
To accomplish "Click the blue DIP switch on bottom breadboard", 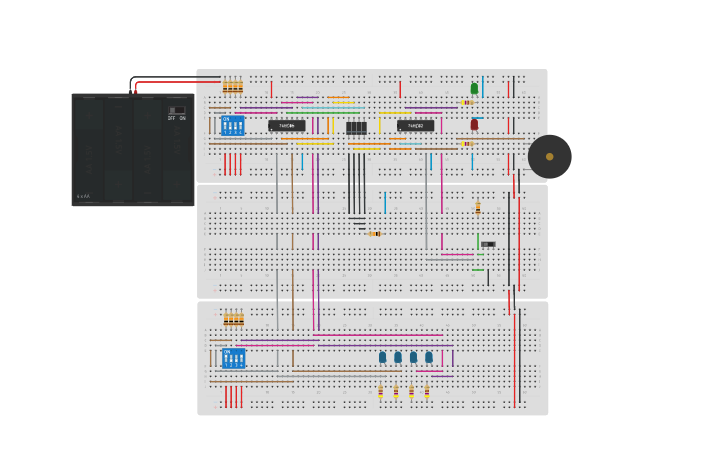I will [233, 358].
